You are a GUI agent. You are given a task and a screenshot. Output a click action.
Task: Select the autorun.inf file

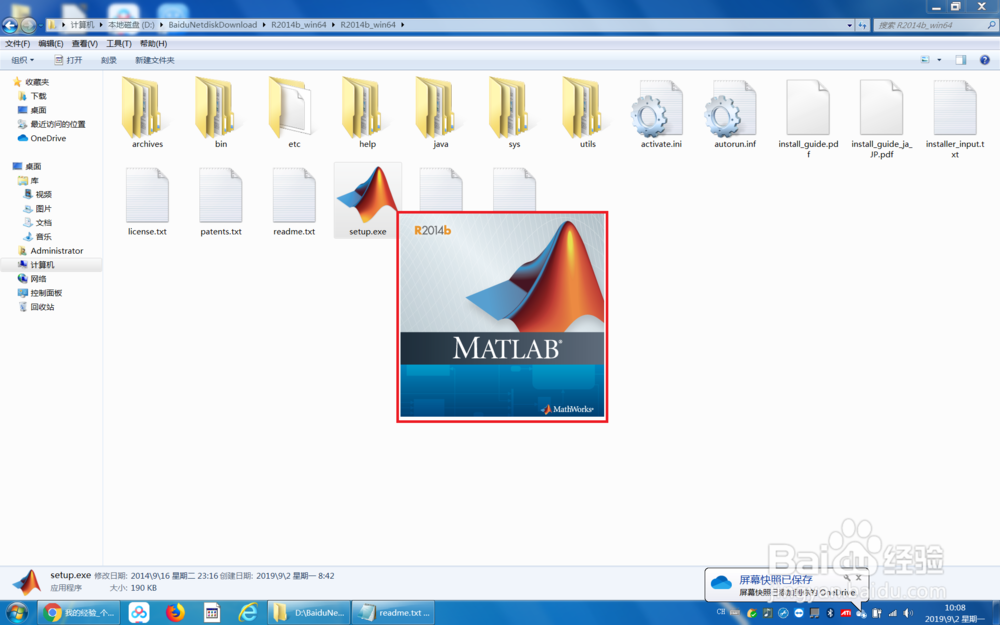click(x=735, y=114)
